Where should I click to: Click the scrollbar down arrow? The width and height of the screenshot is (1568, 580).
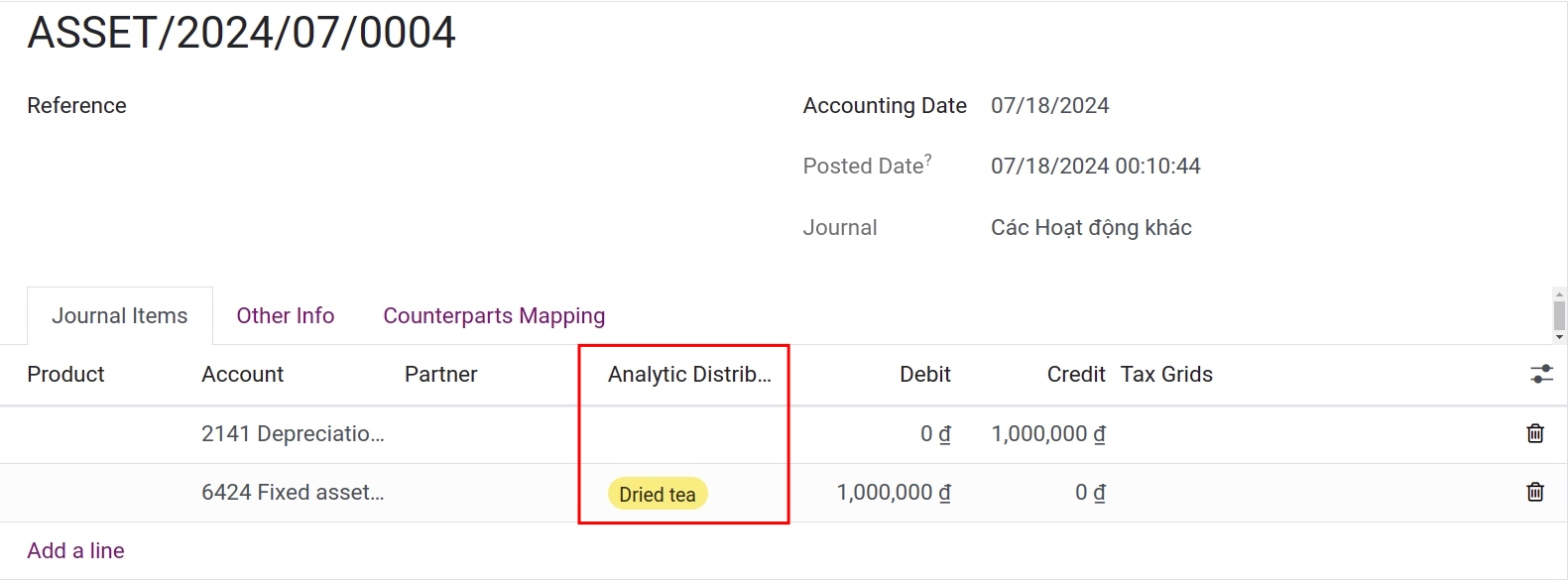(1559, 337)
